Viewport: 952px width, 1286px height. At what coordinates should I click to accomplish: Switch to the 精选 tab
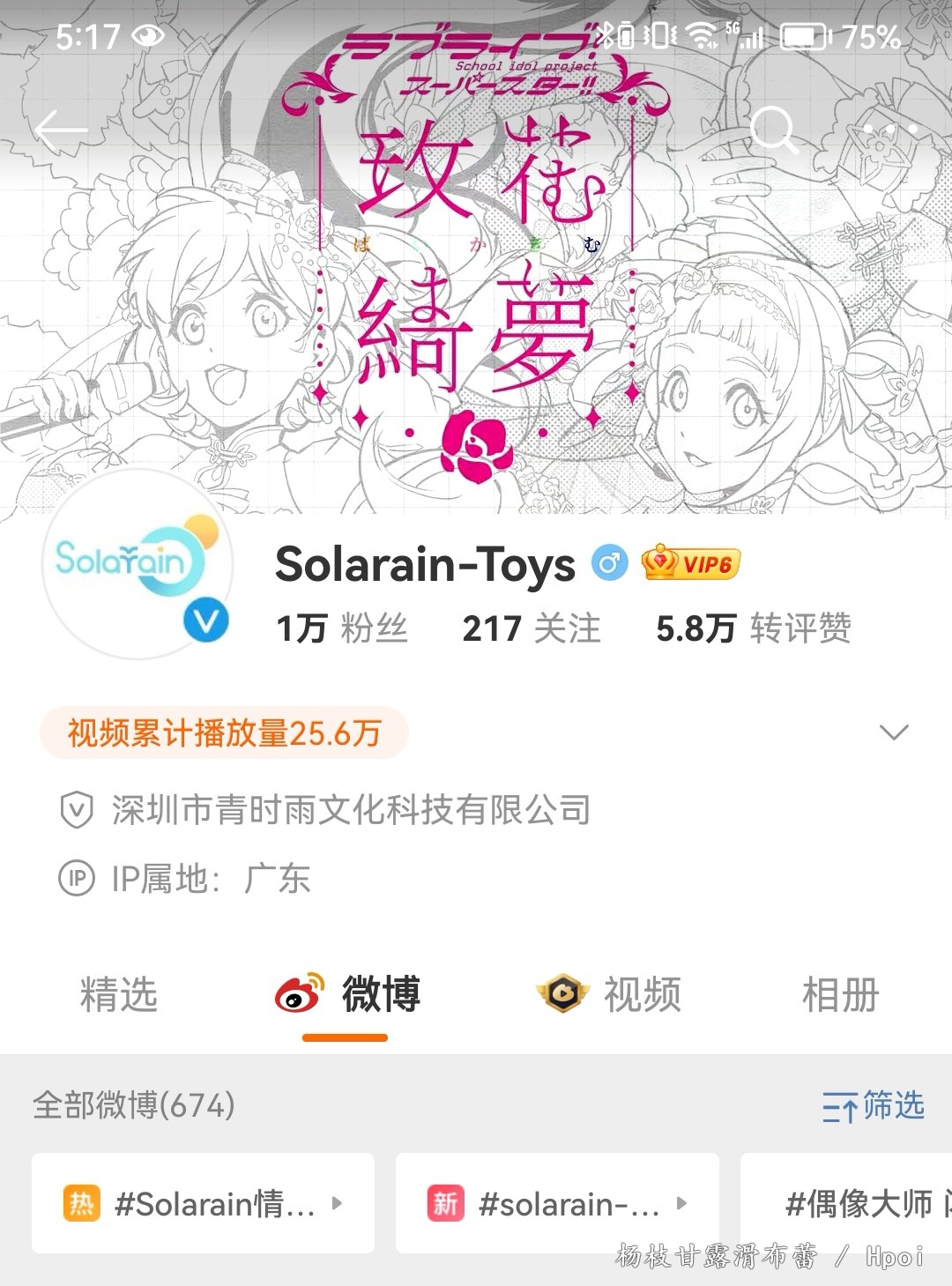tap(119, 994)
